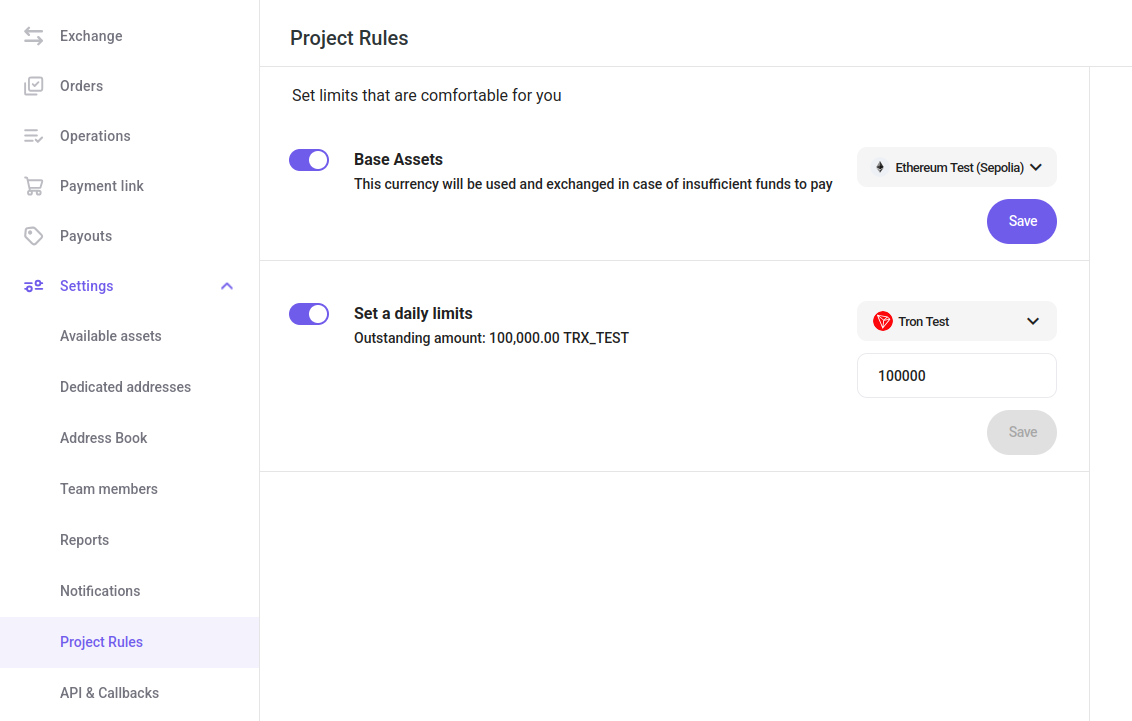
Task: Click the Tron logo icon in dropdown
Action: tap(882, 321)
